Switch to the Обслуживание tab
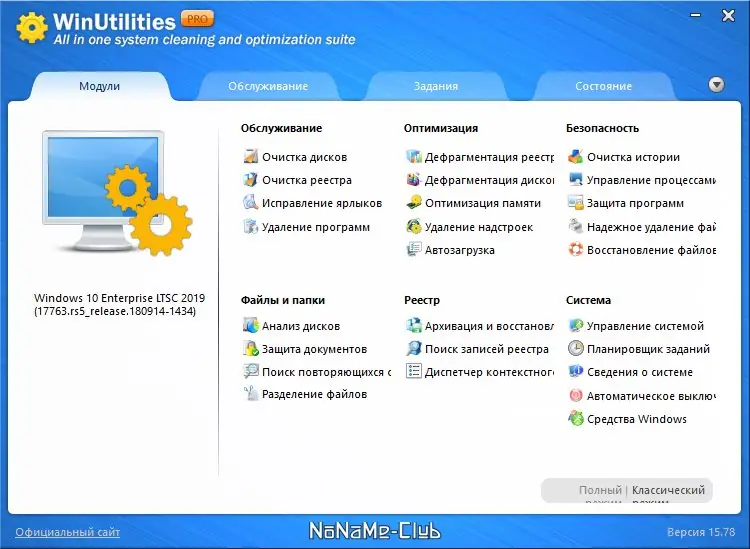 [x=268, y=86]
